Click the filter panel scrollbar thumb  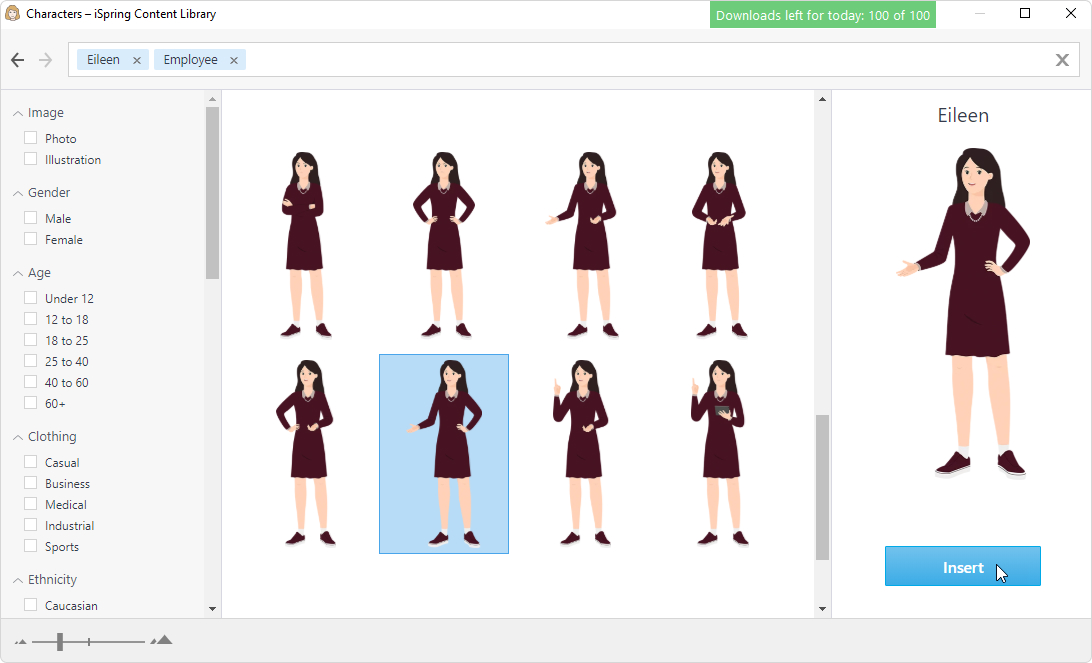(x=212, y=193)
